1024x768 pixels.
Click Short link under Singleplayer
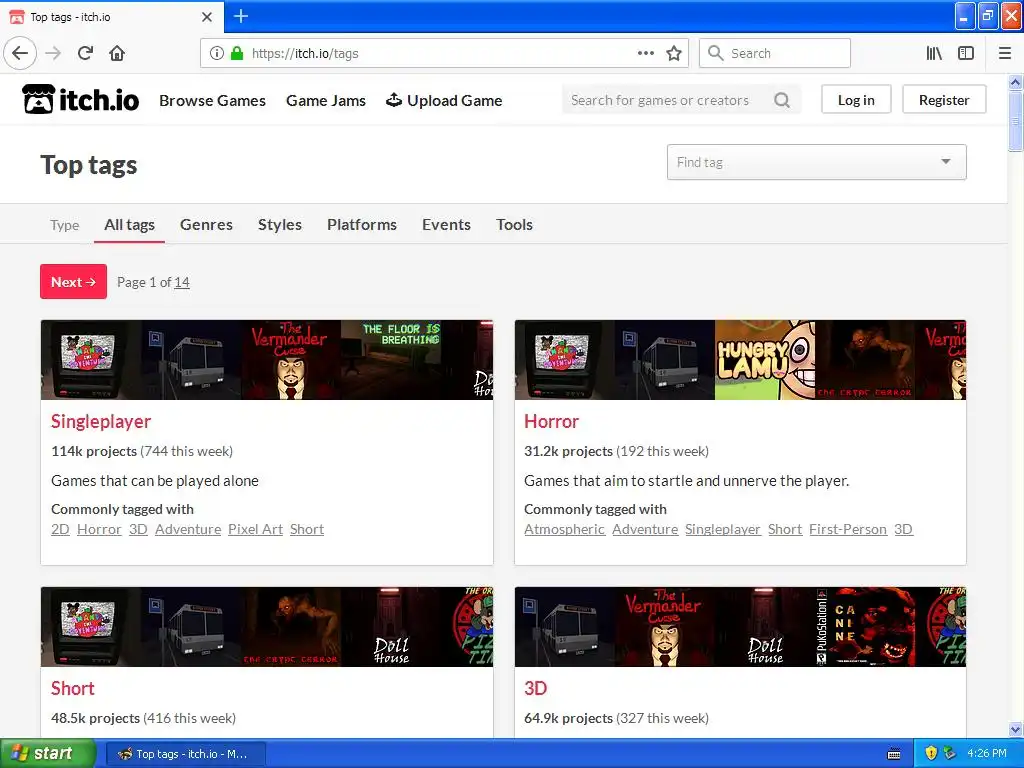tap(307, 529)
